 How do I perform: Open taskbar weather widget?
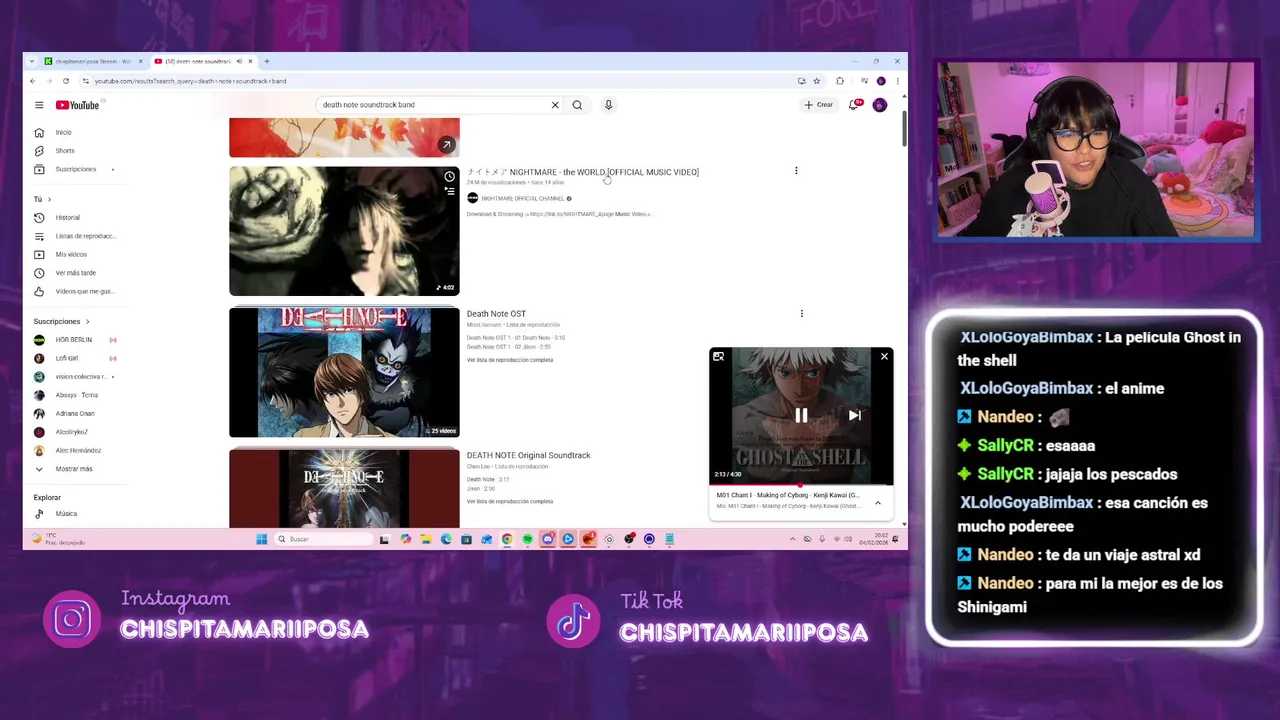click(x=58, y=539)
